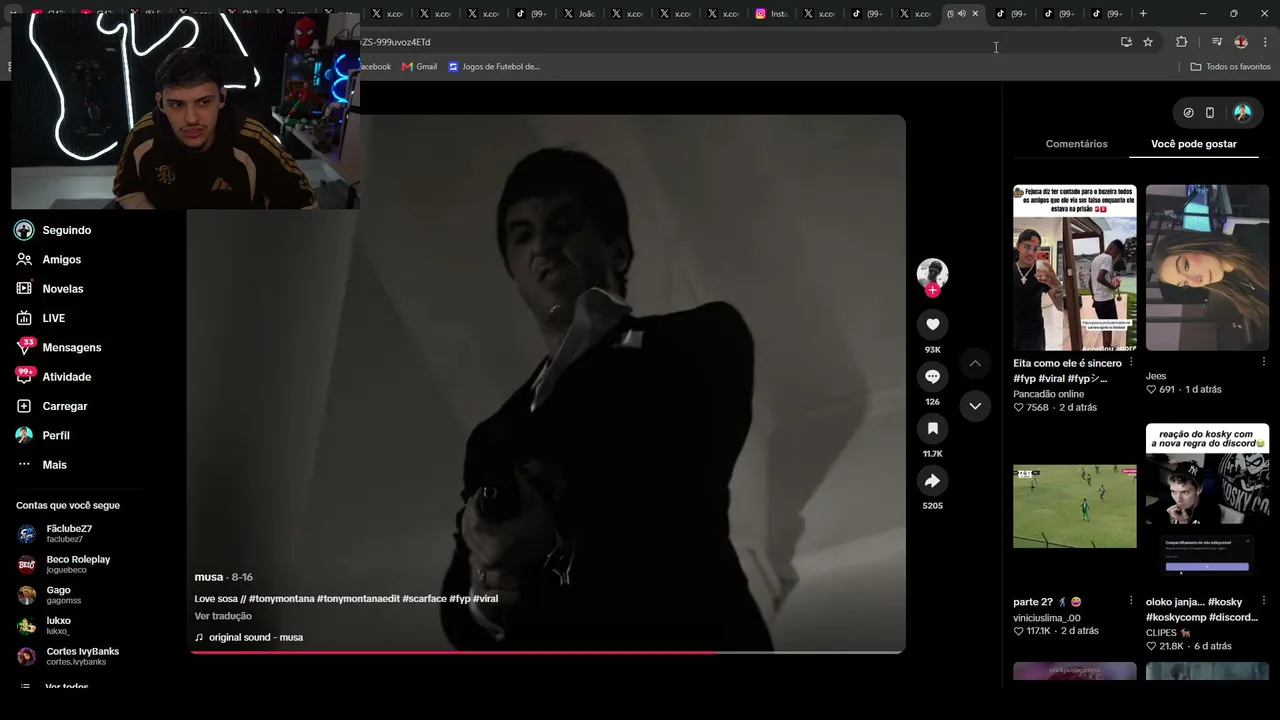The image size is (1280, 720).
Task: Open the Novelas icon in sidebar
Action: pyautogui.click(x=24, y=288)
